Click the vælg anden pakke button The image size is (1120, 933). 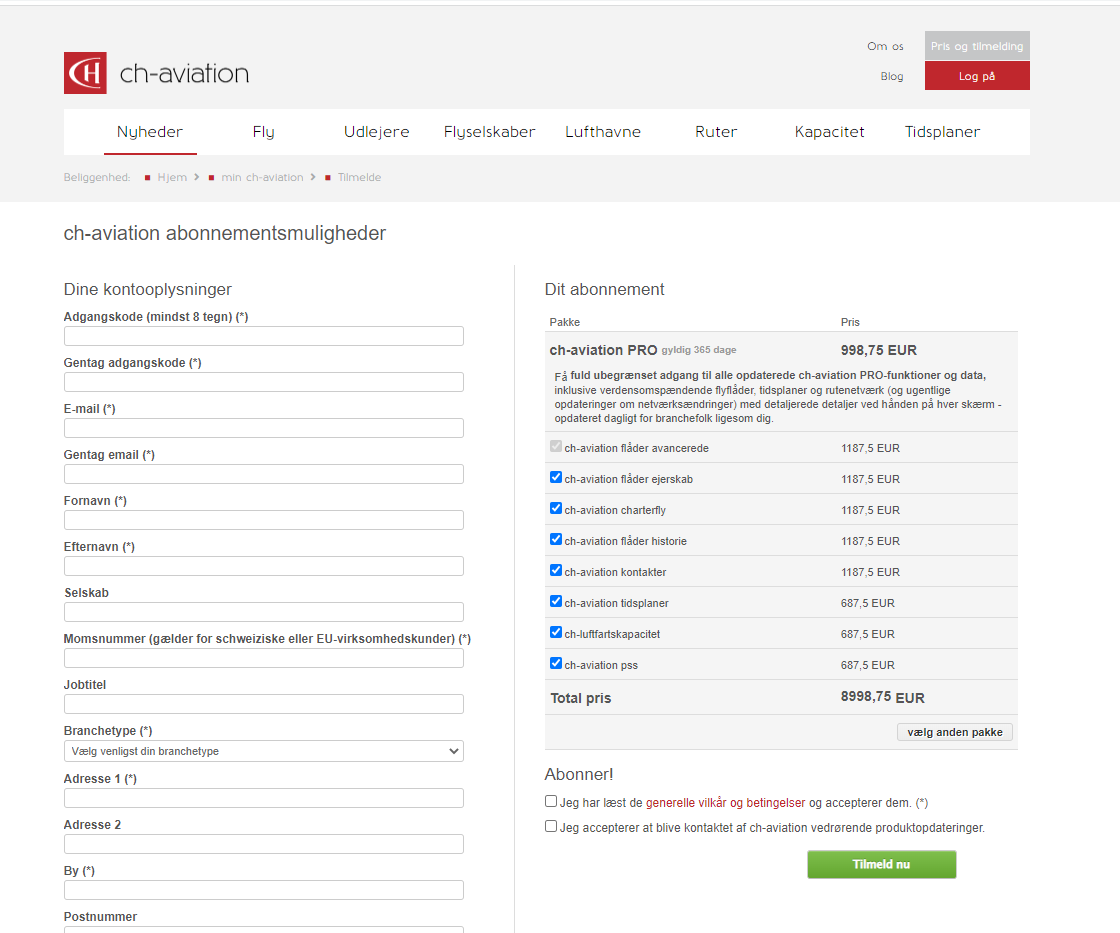click(x=954, y=732)
